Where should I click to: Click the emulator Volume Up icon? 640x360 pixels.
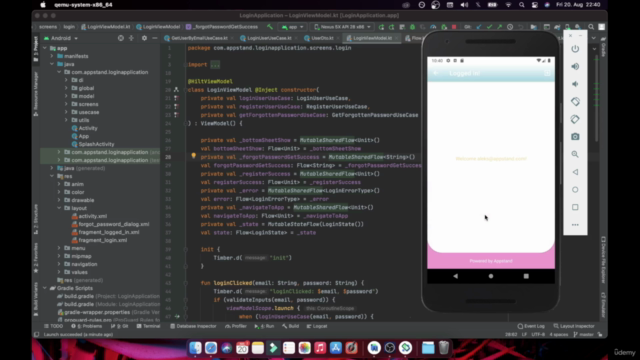575,67
